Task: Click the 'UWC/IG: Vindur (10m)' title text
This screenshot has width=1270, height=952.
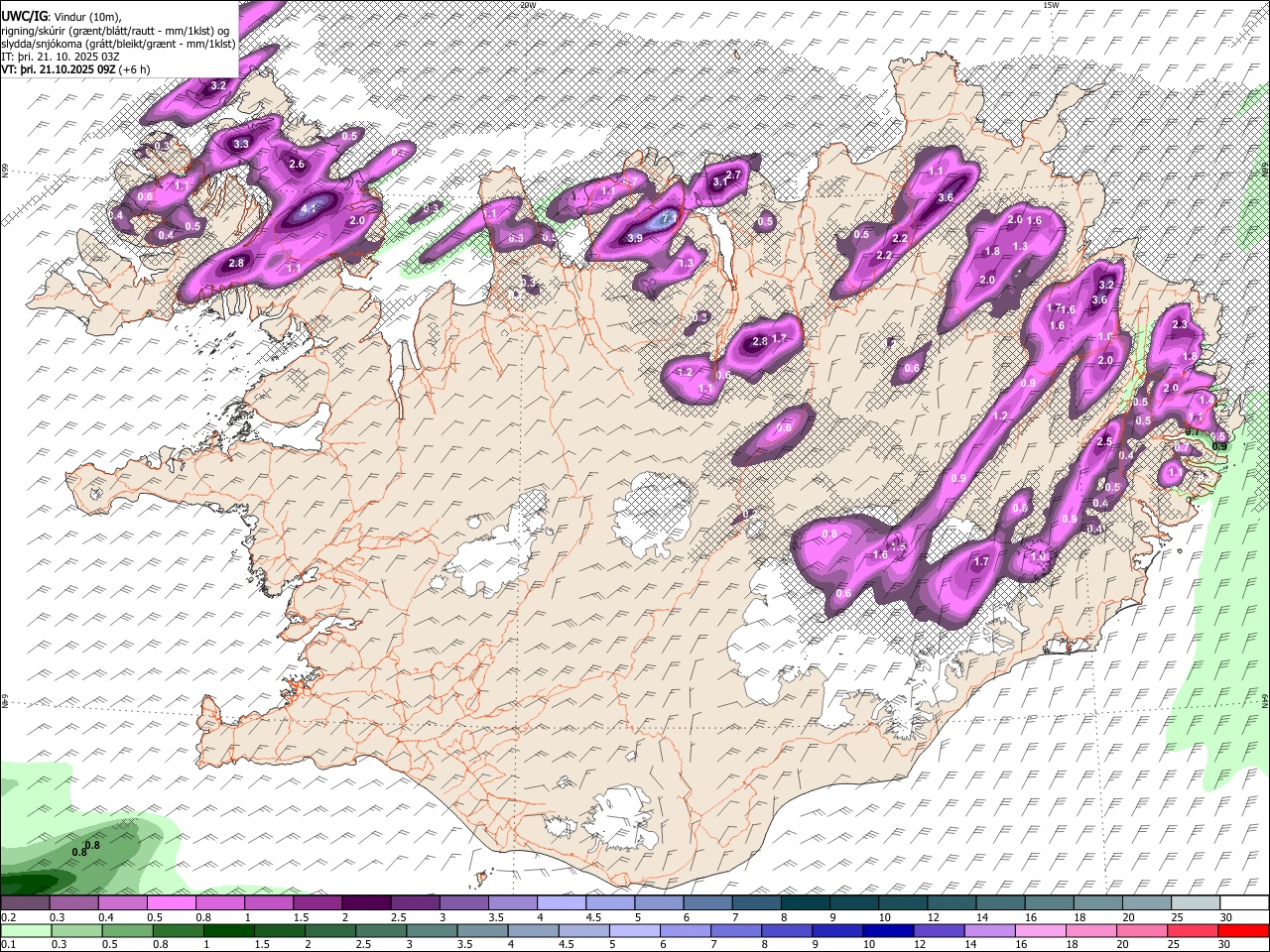Action: (x=61, y=16)
